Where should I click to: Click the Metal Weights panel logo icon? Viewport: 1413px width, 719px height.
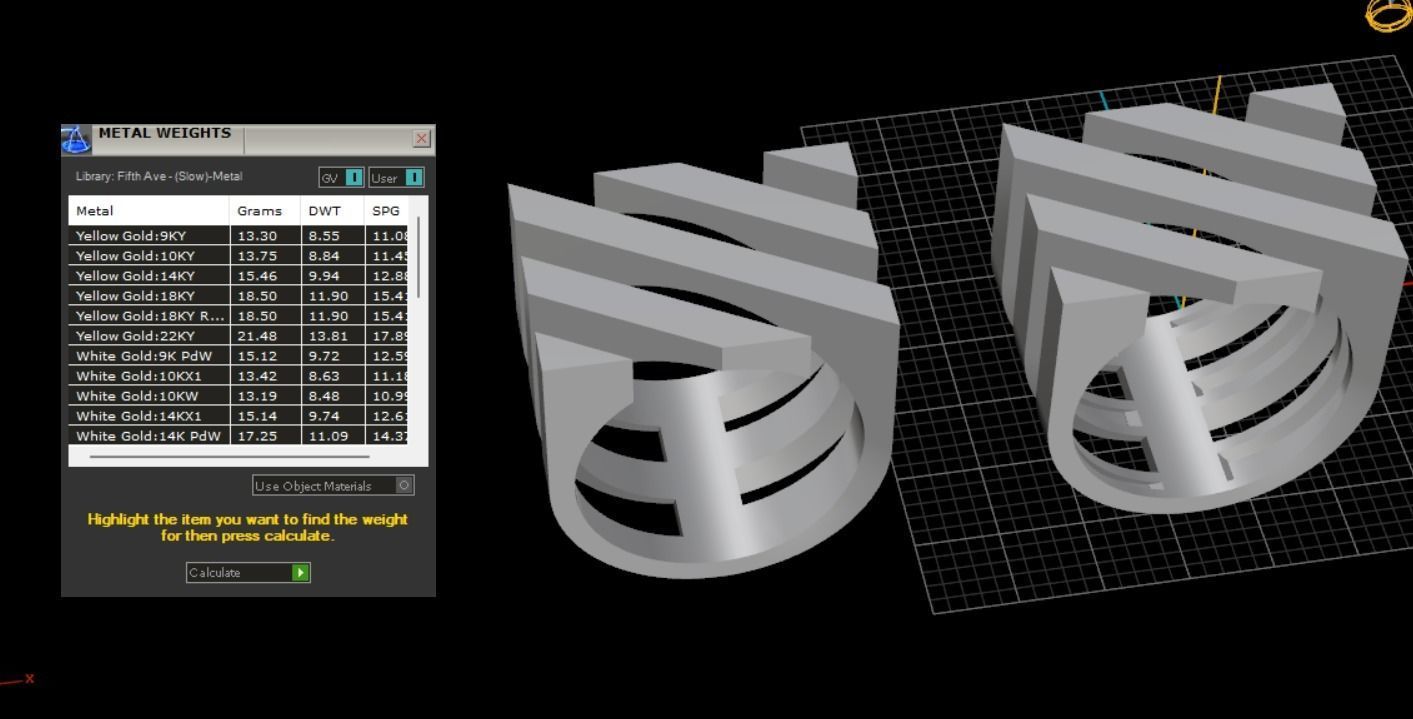tap(76, 139)
